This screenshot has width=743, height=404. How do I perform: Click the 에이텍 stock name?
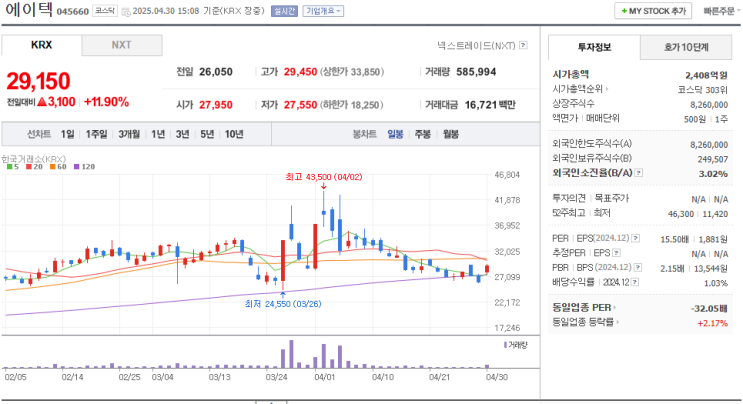click(29, 10)
